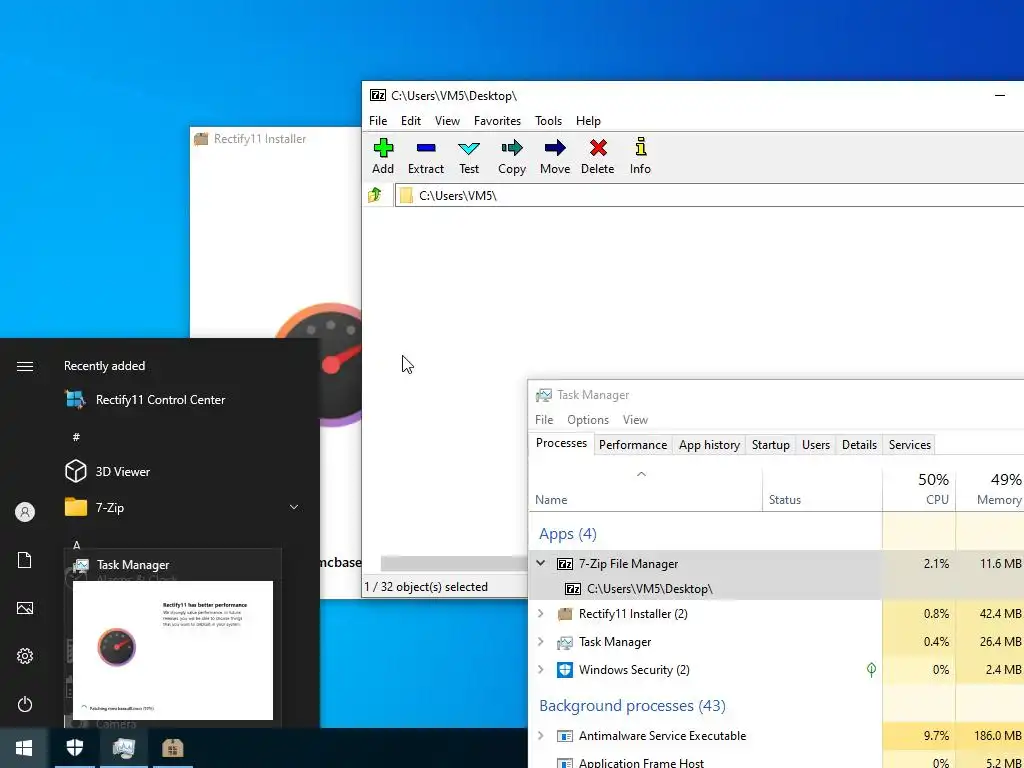
Task: Open Settings gear in Start menu
Action: [25, 656]
